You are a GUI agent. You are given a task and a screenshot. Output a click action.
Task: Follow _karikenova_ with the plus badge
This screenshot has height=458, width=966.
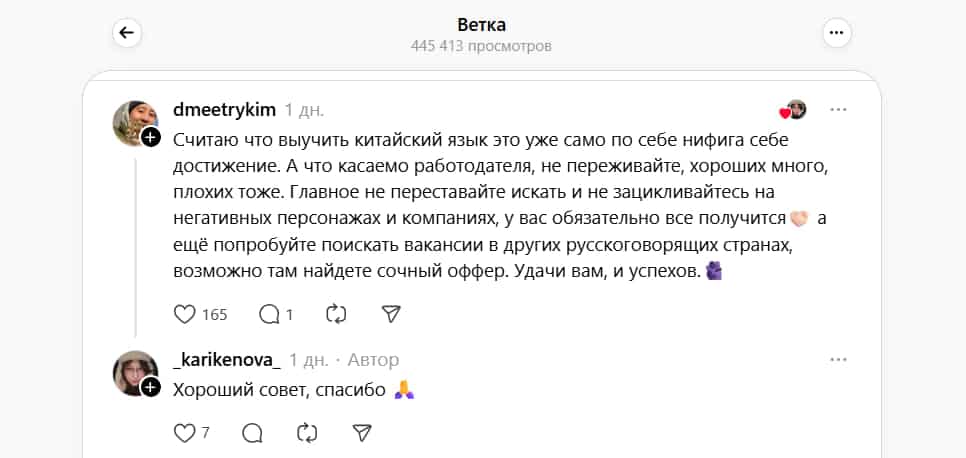[x=151, y=387]
